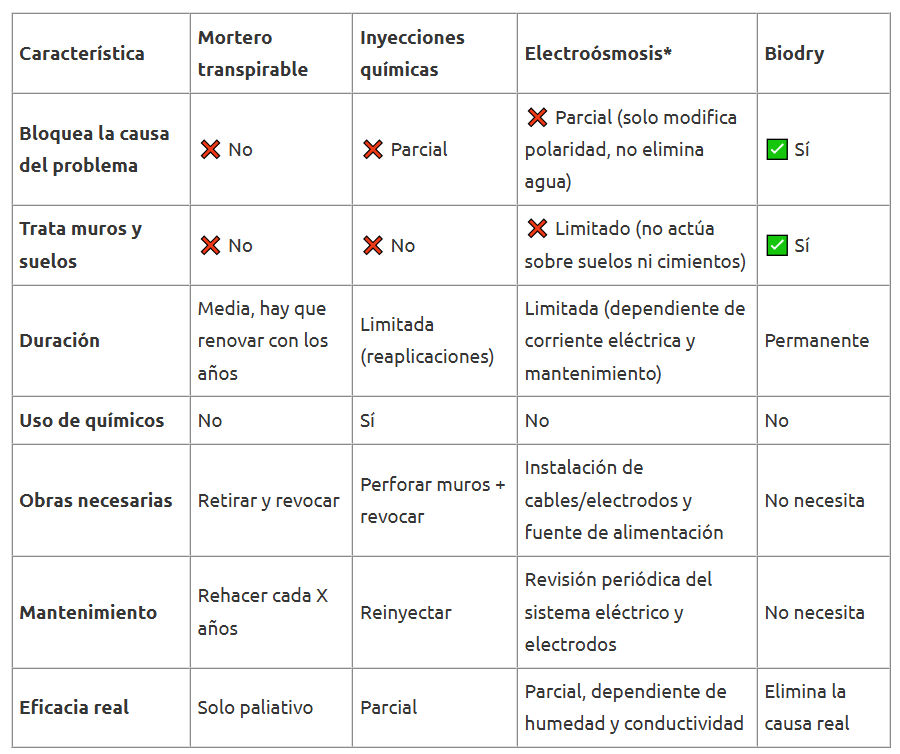
Task: Click the green check in Bloquea la causa row
Action: pos(777,150)
